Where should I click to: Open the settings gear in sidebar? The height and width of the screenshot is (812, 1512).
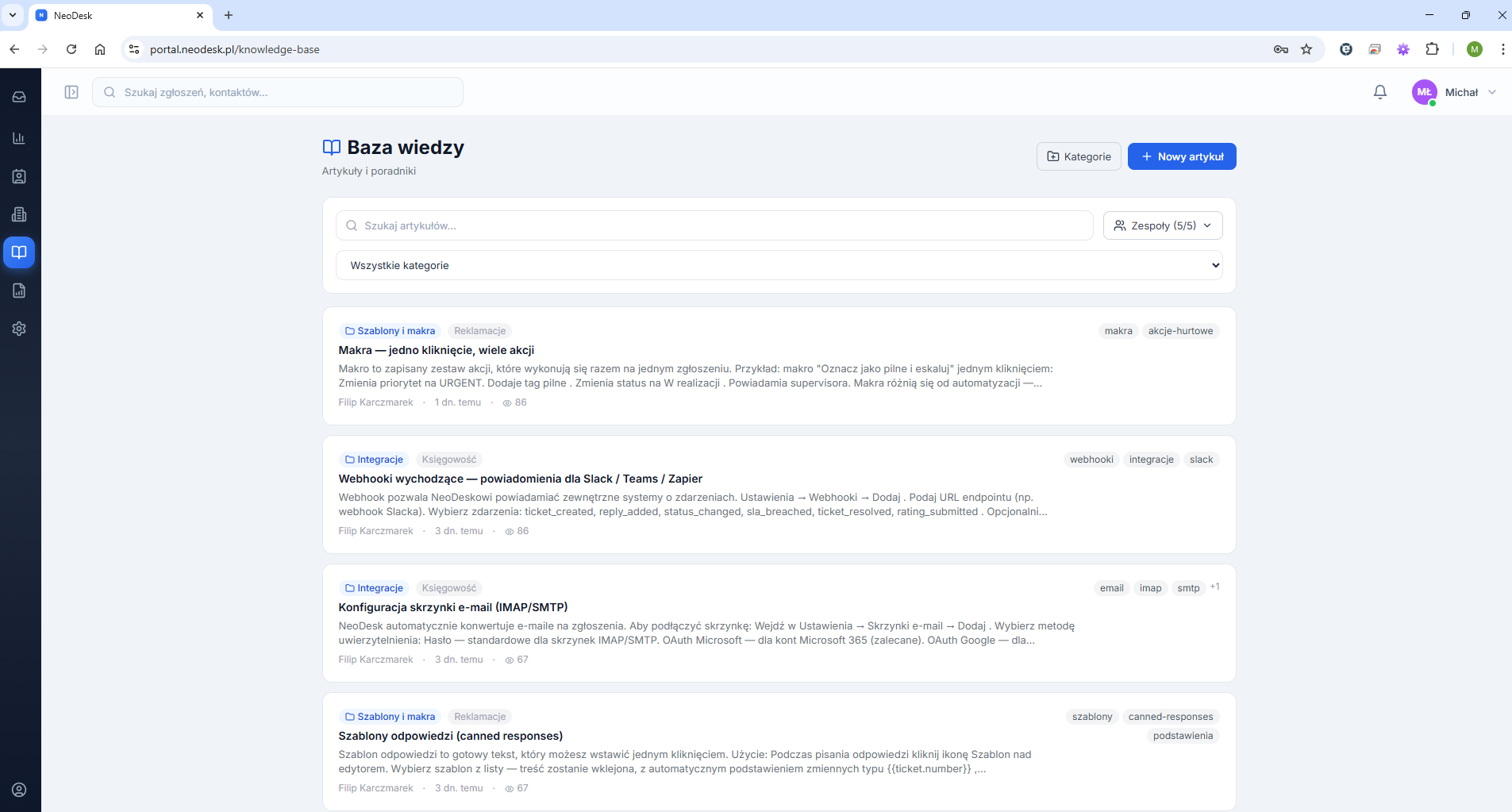(19, 329)
